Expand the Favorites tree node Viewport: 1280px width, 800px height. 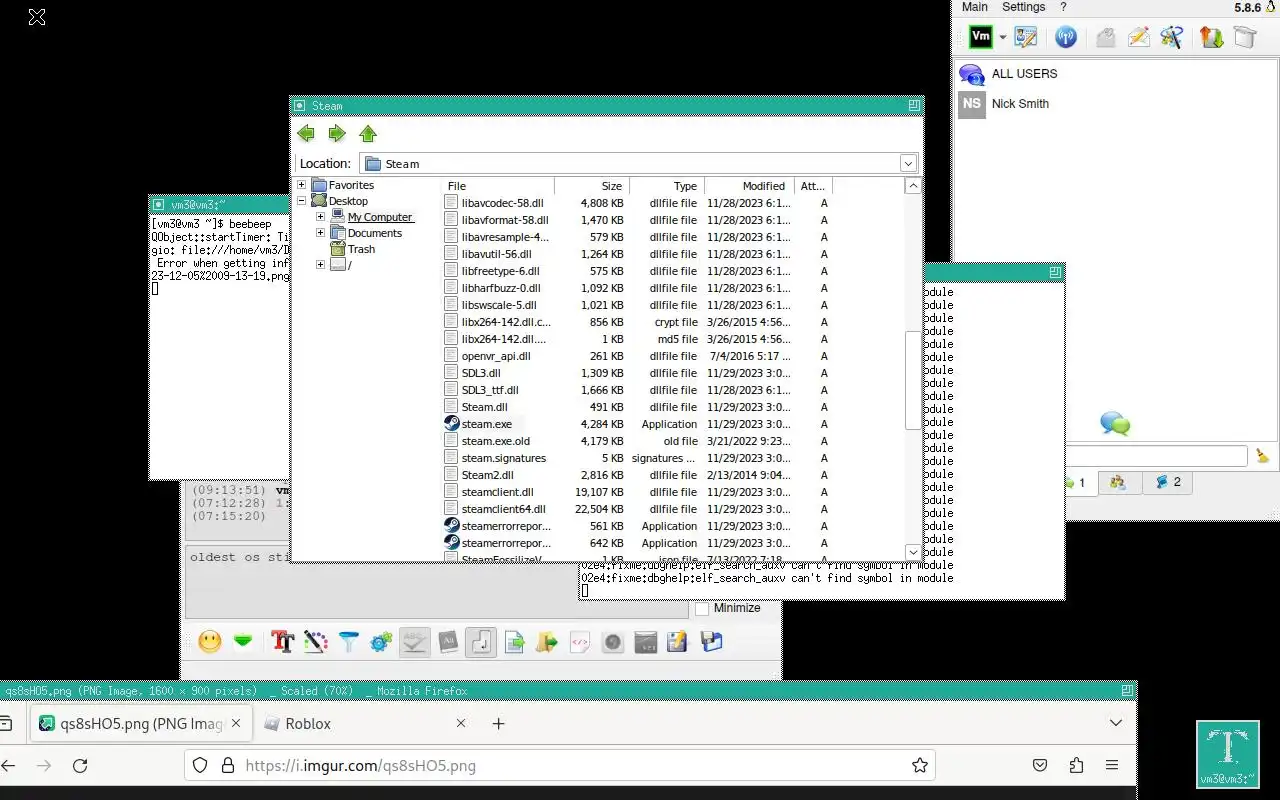coord(302,185)
